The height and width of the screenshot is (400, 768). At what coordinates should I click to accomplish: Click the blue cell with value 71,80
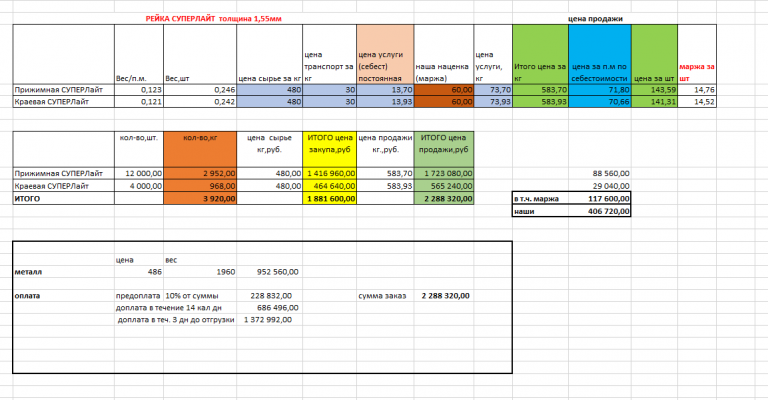pos(600,90)
